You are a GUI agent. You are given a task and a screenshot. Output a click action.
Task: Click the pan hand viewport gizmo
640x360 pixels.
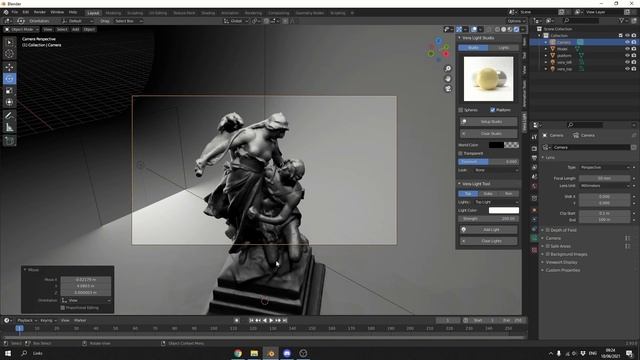[x=448, y=78]
